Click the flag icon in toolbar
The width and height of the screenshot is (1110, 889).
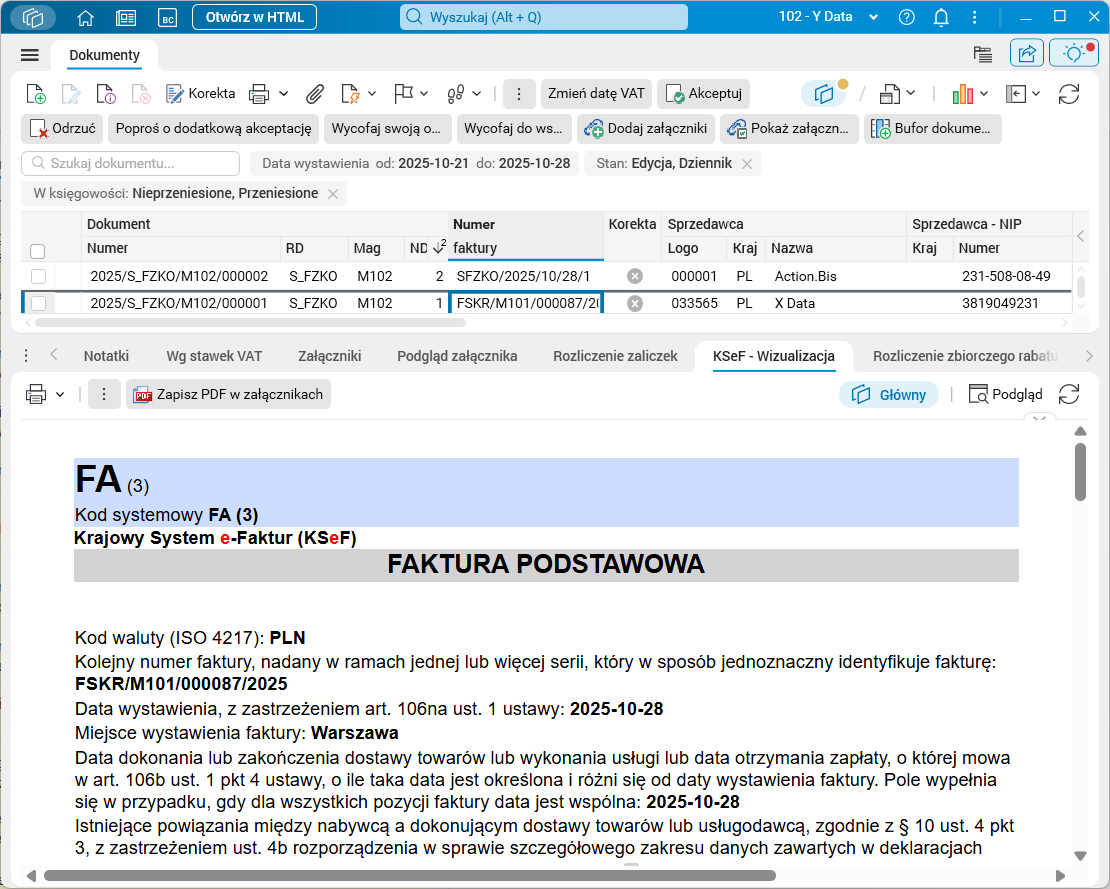click(404, 93)
